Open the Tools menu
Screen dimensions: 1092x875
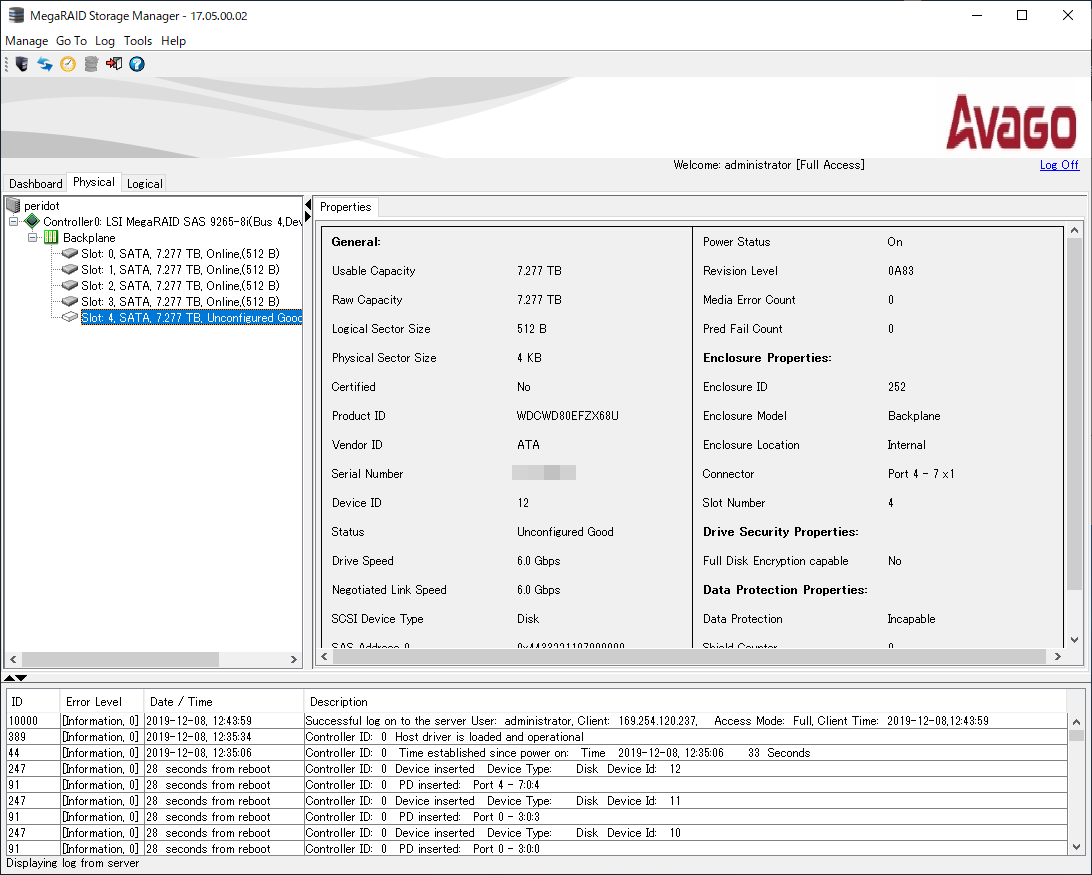tap(138, 40)
